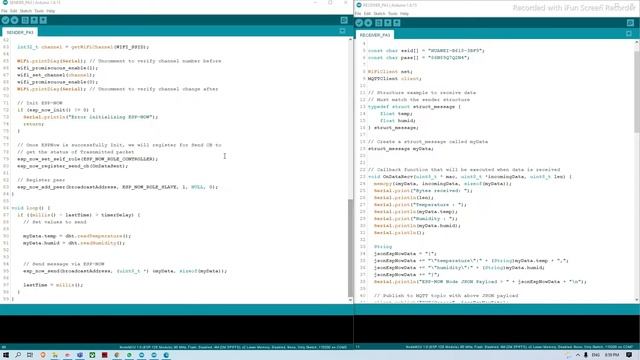Open Sketch menu in SENDER window
Viewport: 640px width, 360px height.
(26, 11)
